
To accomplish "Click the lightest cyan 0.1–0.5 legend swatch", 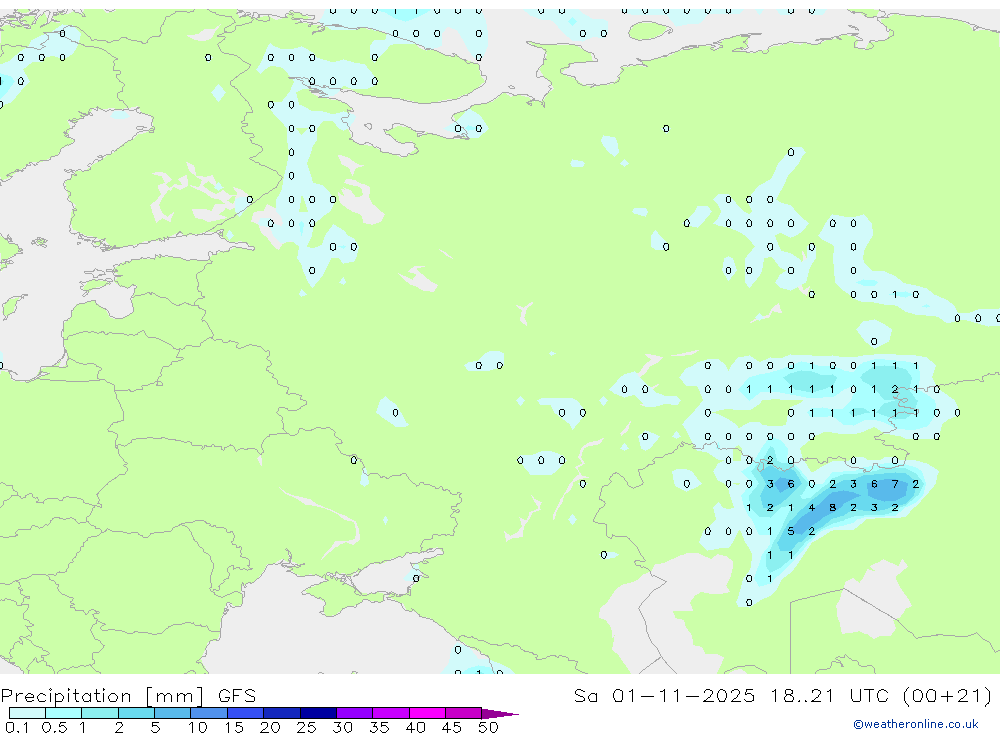I will pyautogui.click(x=27, y=713).
